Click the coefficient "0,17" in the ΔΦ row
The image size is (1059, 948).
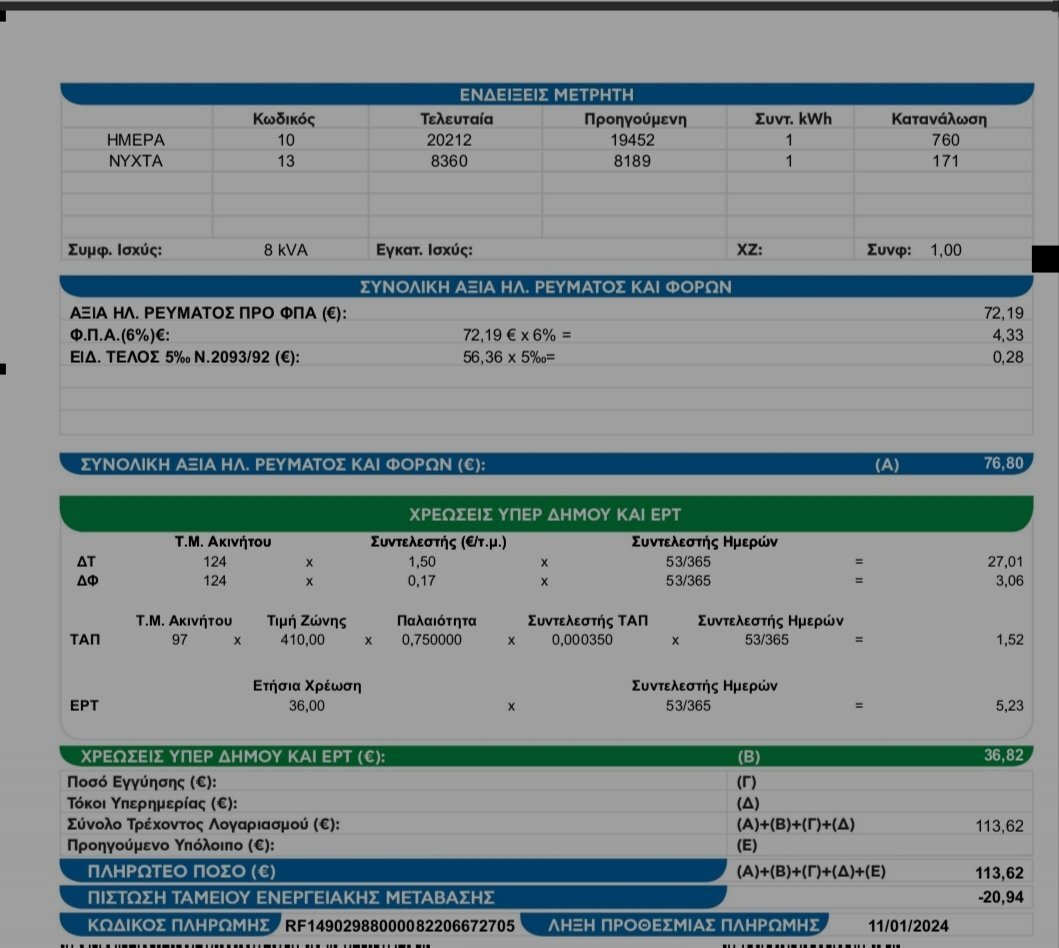[421, 581]
